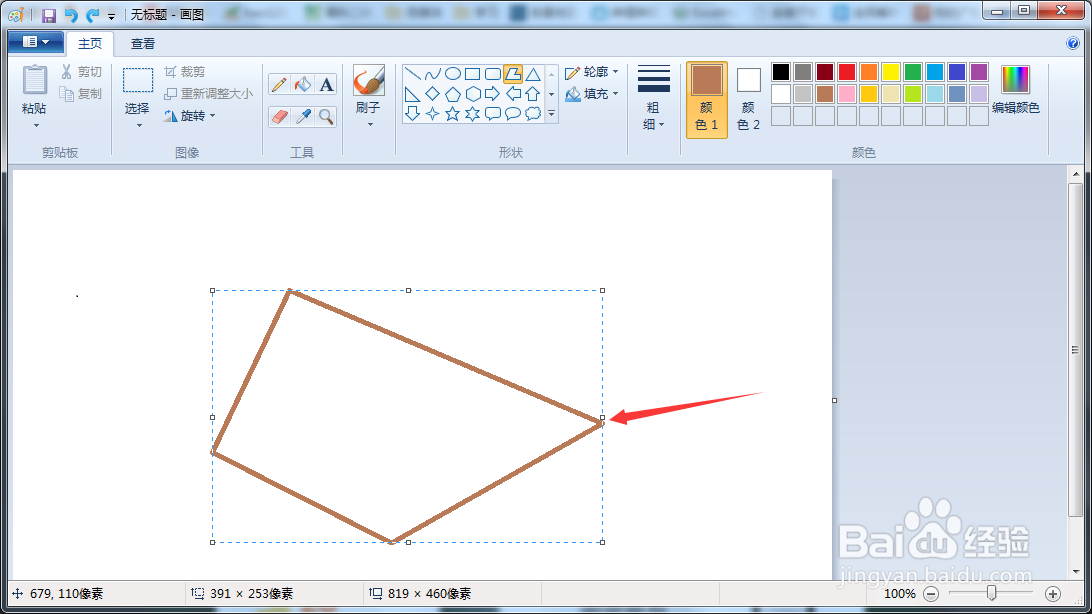The height and width of the screenshot is (614, 1092).
Task: Activate Color 2 (颜色 2) selector
Action: tap(748, 100)
